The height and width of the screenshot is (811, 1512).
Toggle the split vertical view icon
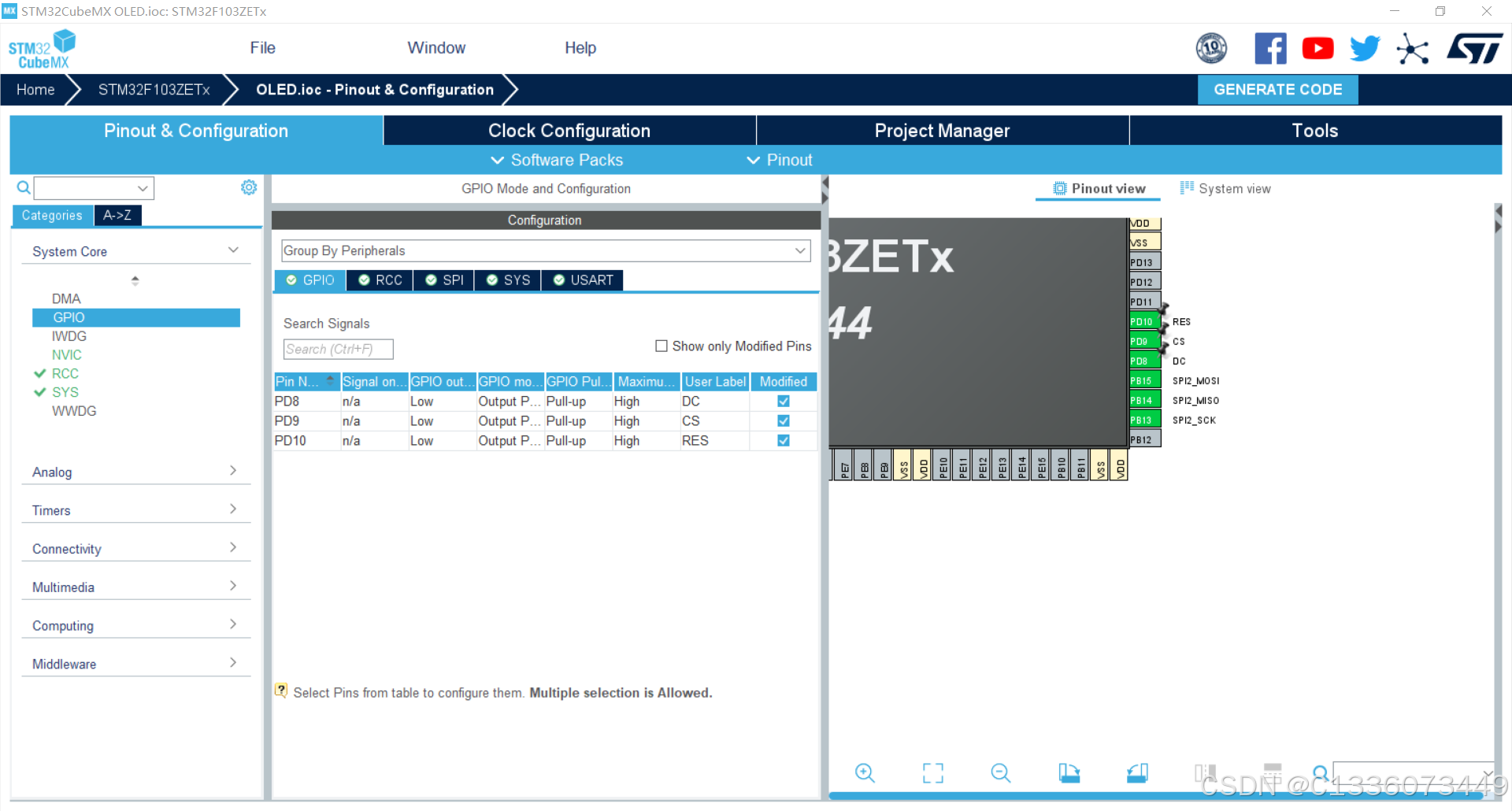click(x=1205, y=772)
